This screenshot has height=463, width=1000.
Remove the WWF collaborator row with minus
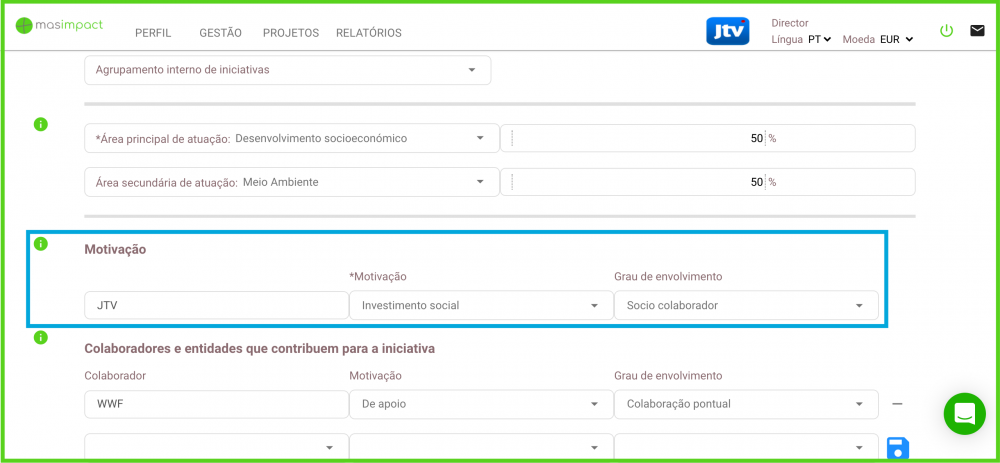click(897, 404)
